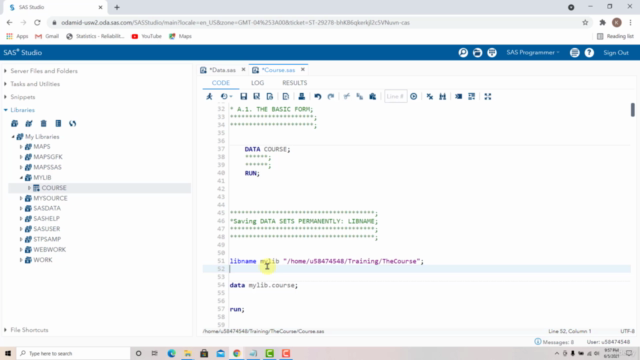Click into the Line # input field
Image resolution: width=640 pixels, height=360 pixels.
click(395, 96)
